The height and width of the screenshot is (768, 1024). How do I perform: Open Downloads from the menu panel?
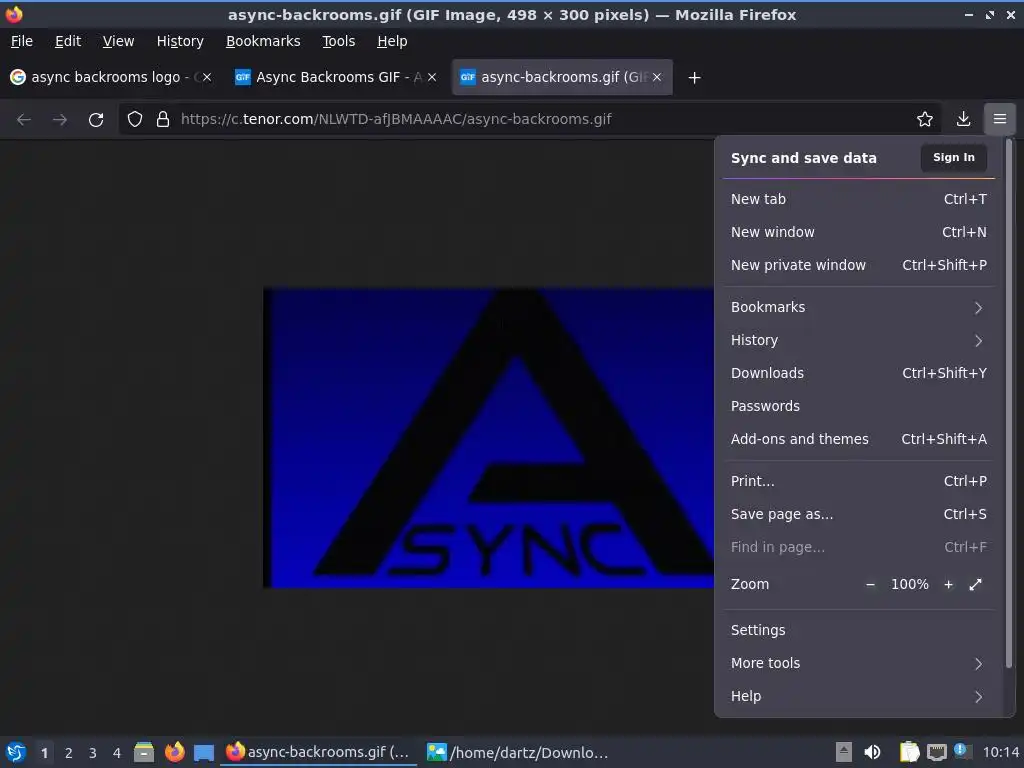click(859, 373)
